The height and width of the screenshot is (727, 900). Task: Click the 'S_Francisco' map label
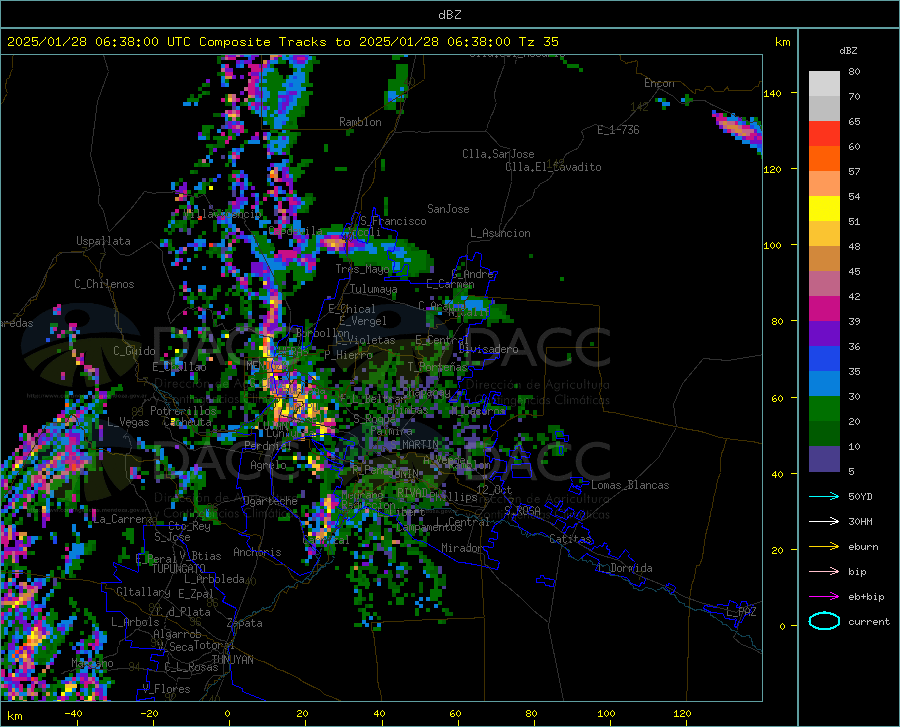tap(393, 221)
